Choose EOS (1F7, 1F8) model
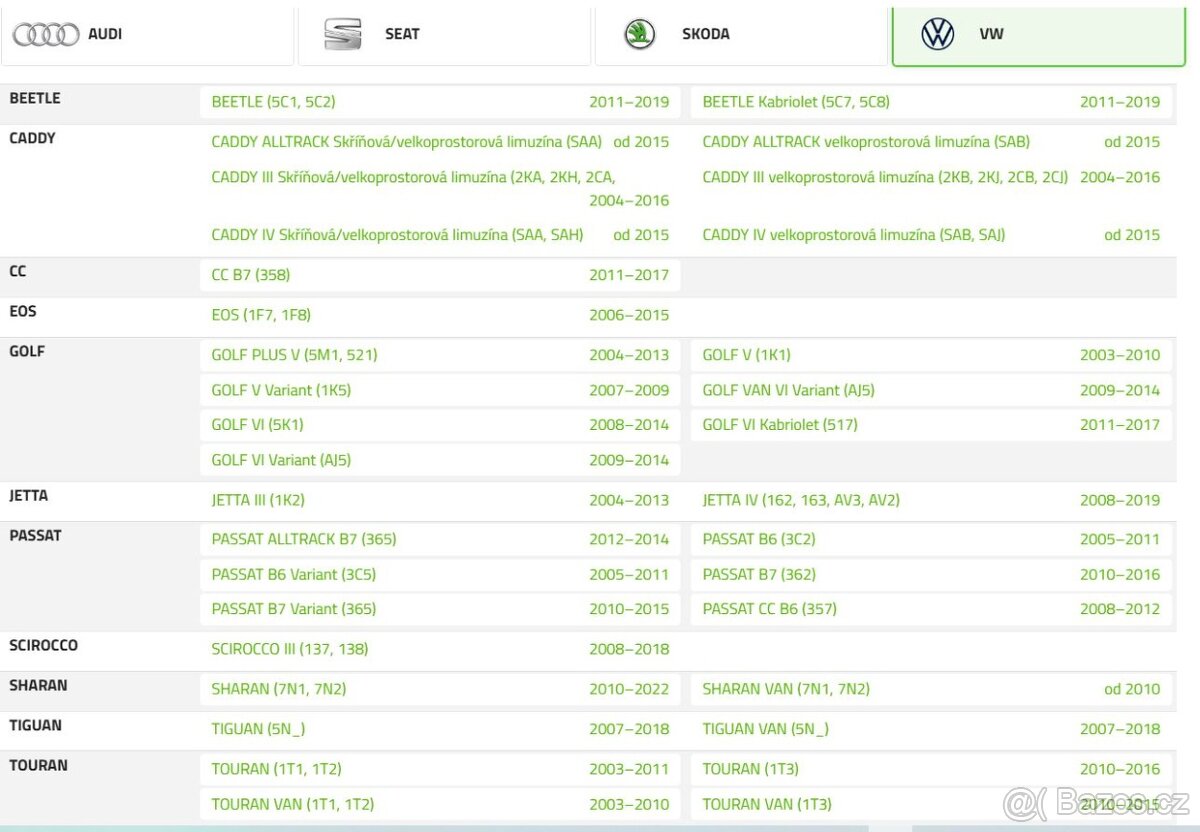1200x832 pixels. tap(261, 315)
